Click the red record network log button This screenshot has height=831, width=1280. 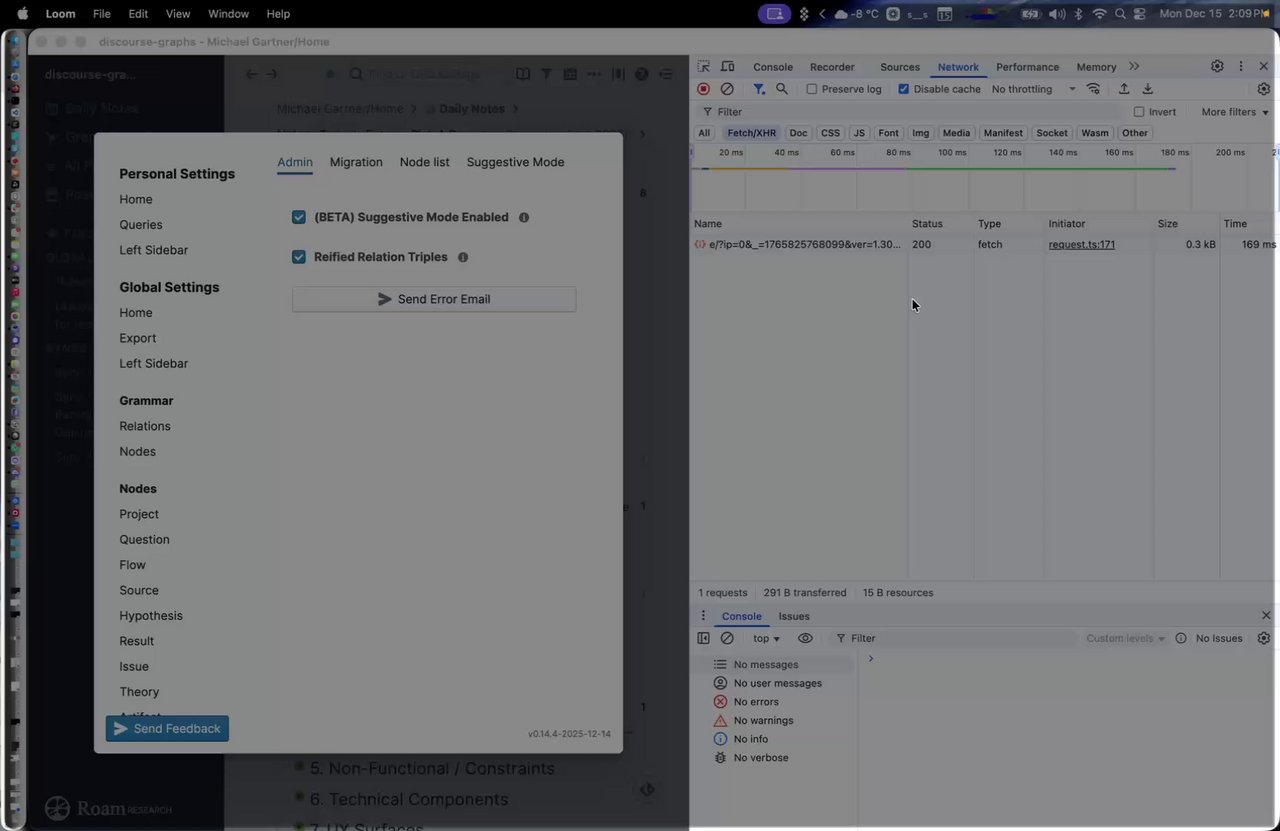703,89
